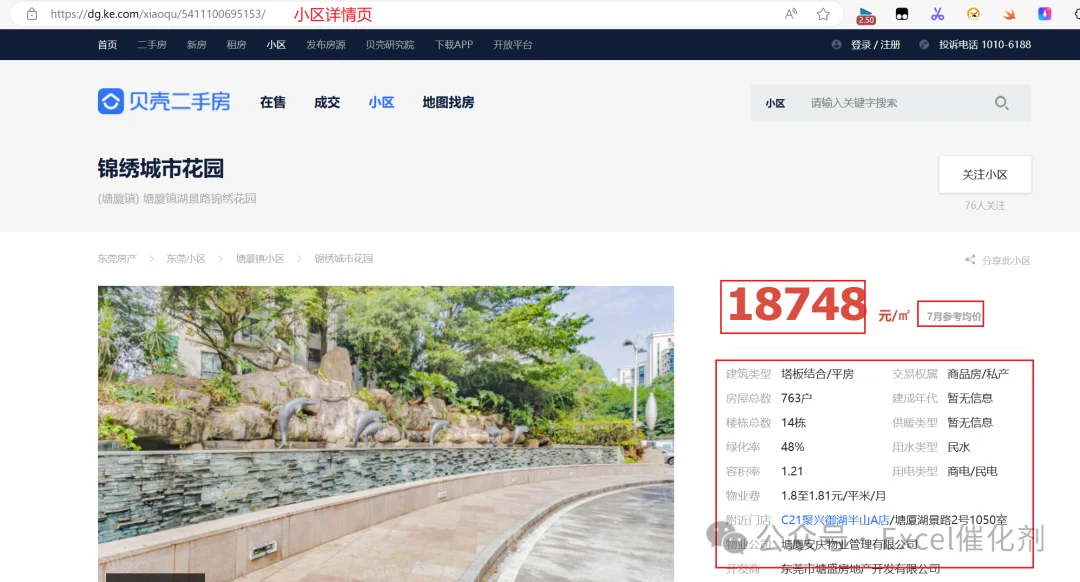Open the community fountain photo

tap(386, 434)
